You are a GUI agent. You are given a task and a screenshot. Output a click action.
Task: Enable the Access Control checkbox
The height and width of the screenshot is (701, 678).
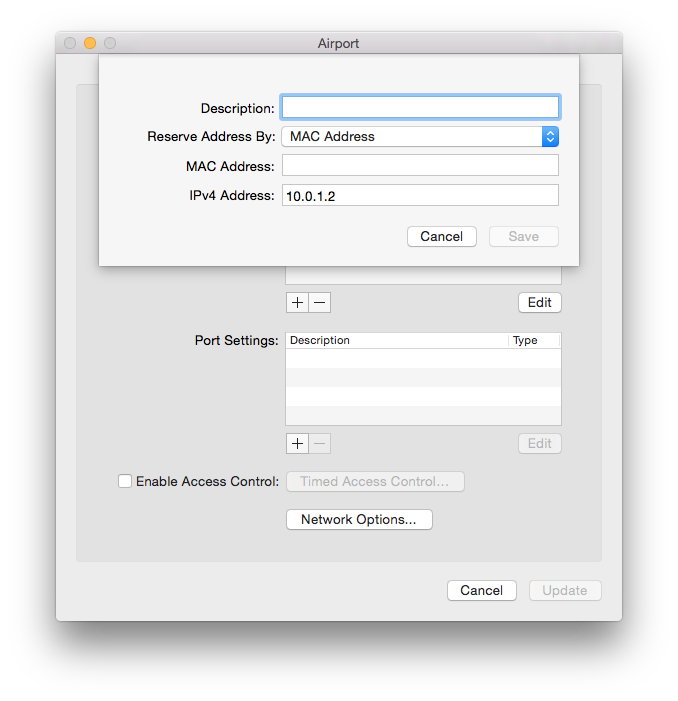click(125, 481)
